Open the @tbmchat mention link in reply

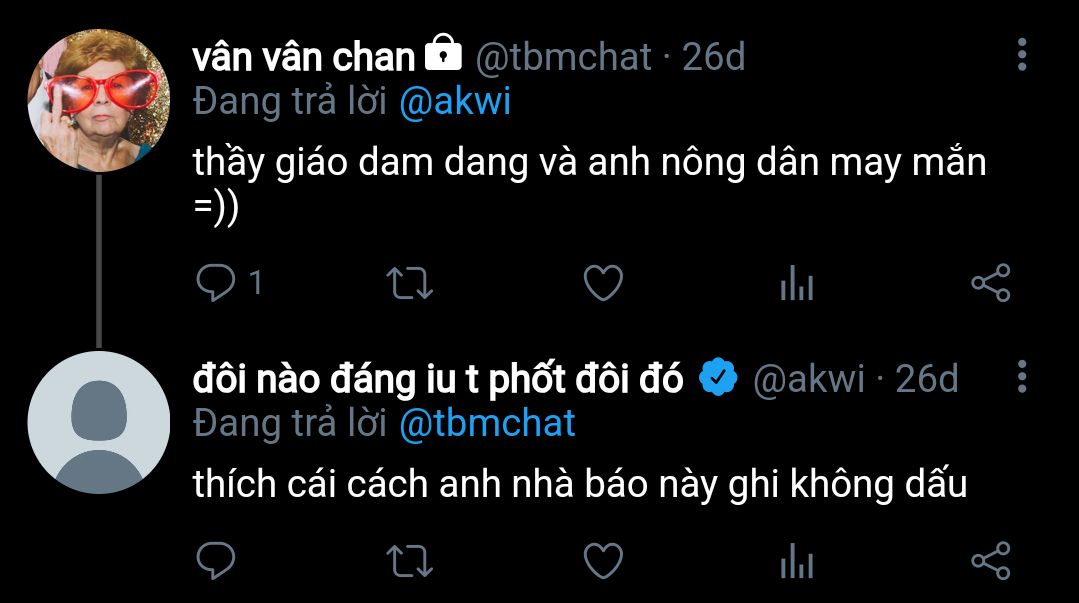click(487, 423)
